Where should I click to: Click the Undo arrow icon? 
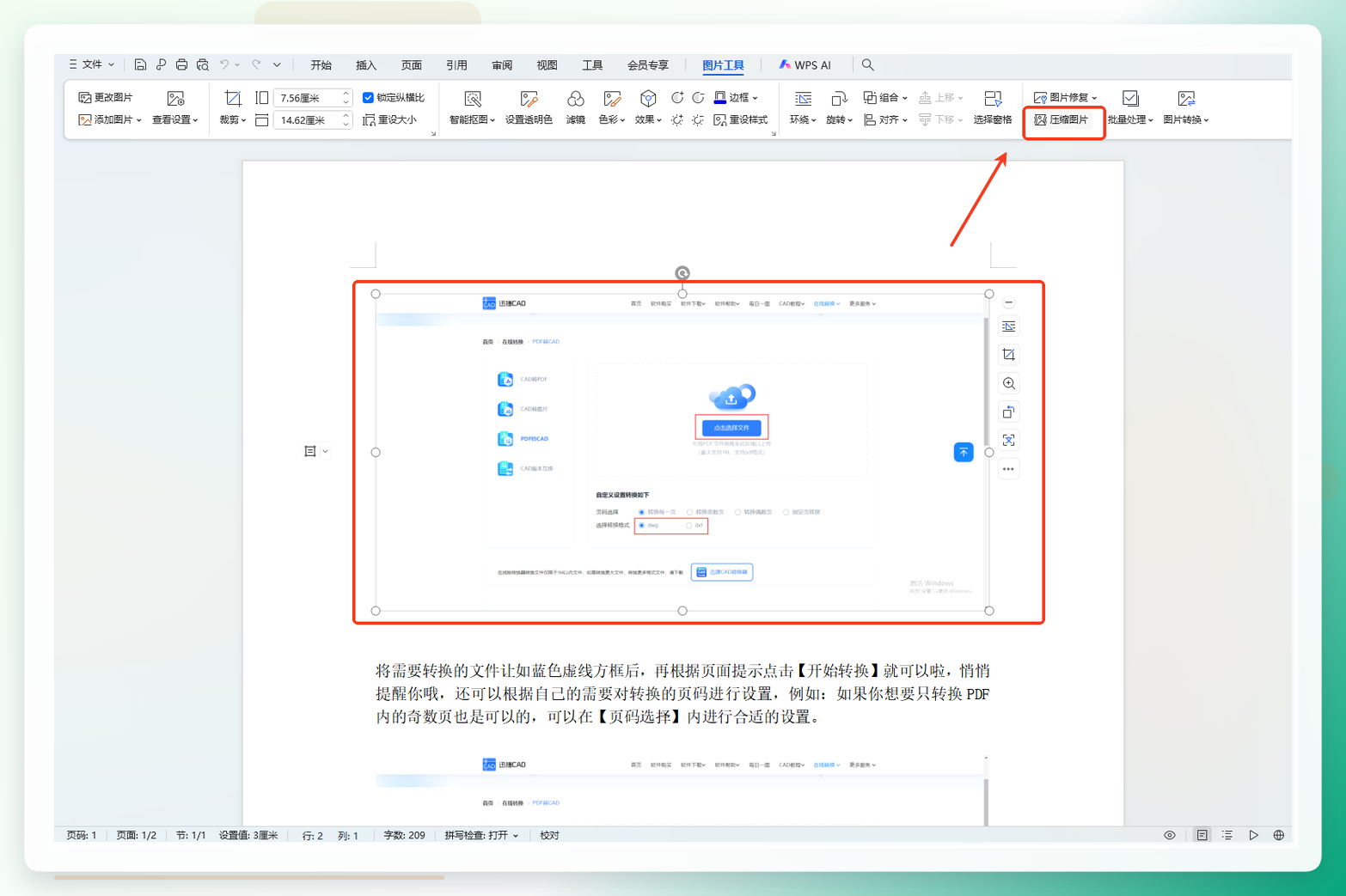224,64
